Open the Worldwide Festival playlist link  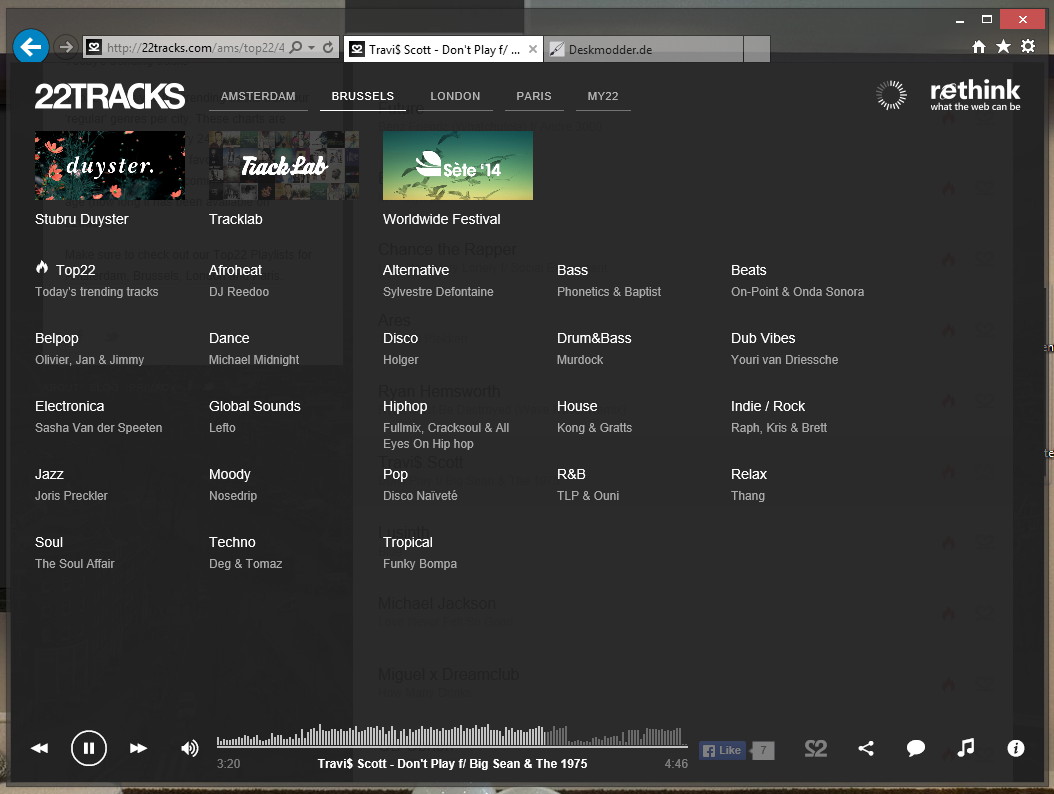pos(442,219)
